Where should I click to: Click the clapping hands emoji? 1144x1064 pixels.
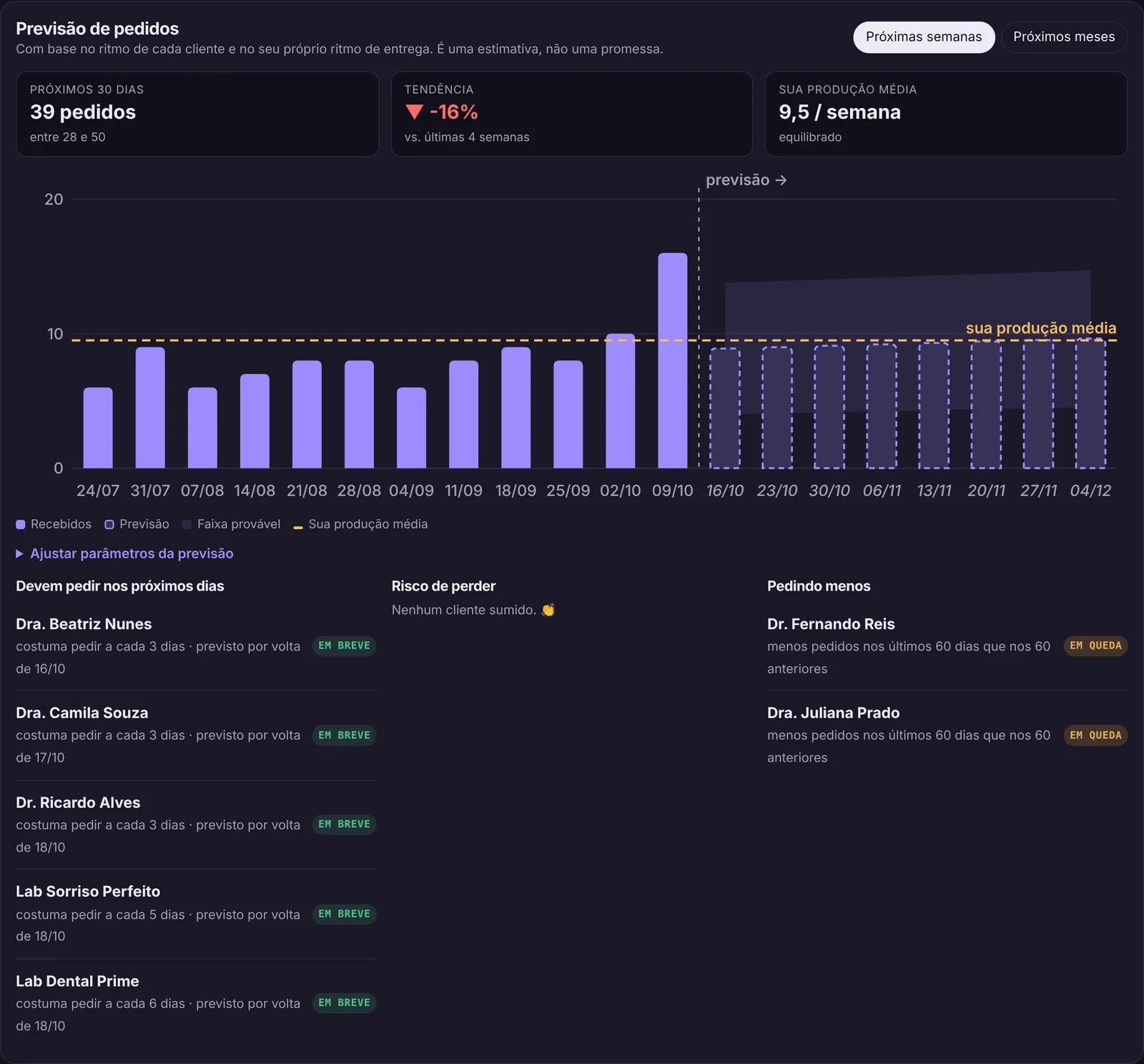548,610
